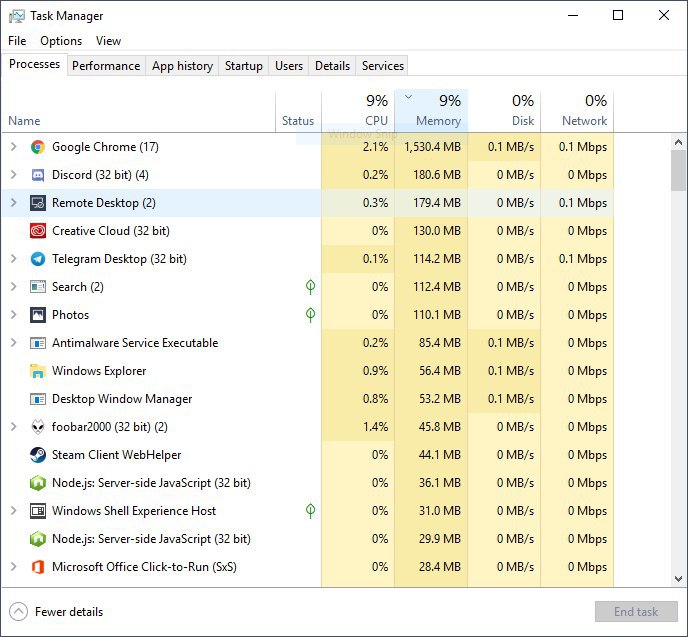Screen dimensions: 688x637
Task: Open the Options menu
Action: click(61, 41)
